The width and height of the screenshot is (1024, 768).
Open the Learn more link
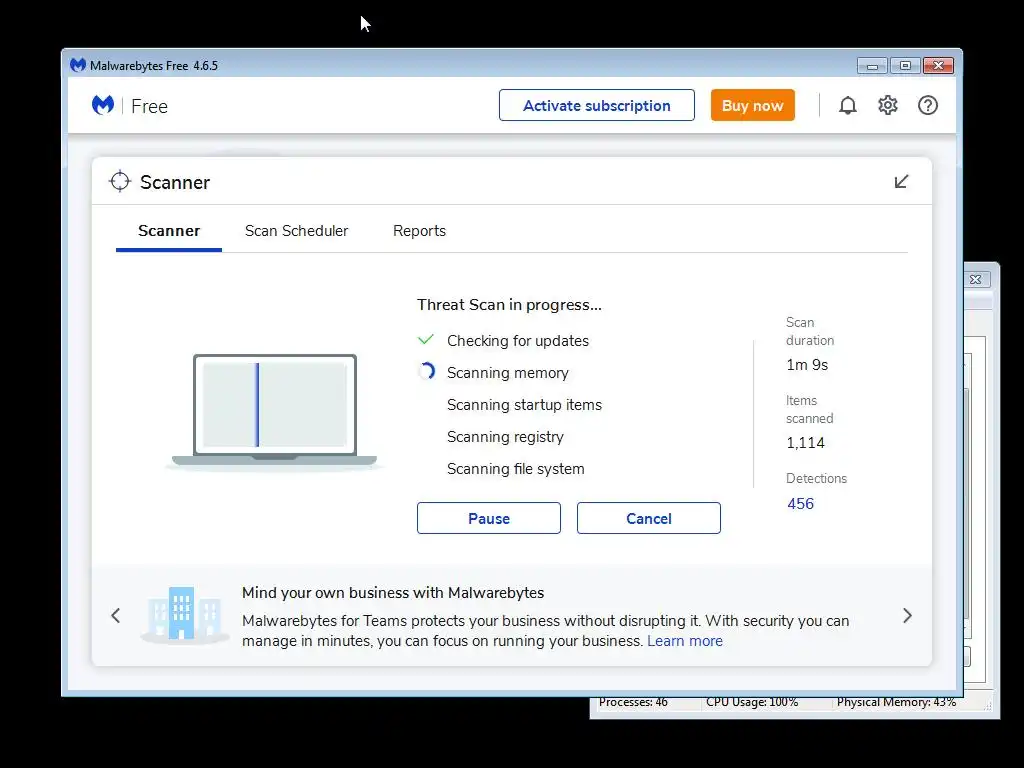684,641
